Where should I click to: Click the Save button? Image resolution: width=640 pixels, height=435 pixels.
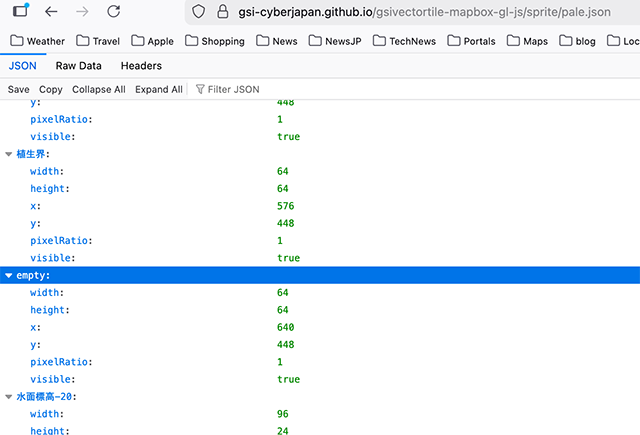tap(18, 89)
